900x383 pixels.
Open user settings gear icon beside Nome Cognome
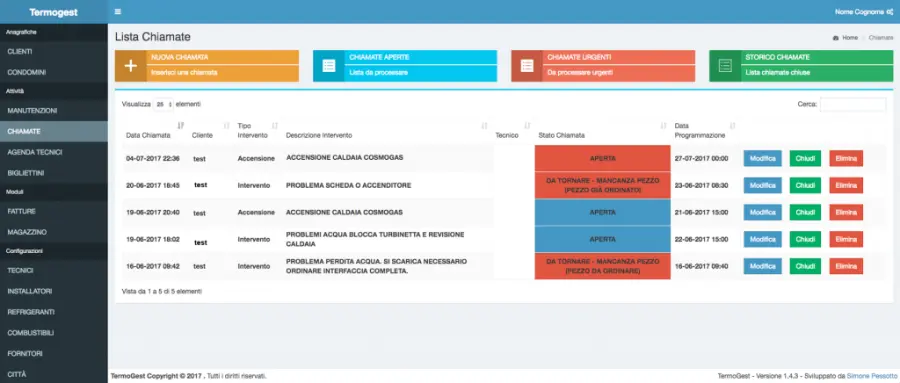tap(890, 11)
